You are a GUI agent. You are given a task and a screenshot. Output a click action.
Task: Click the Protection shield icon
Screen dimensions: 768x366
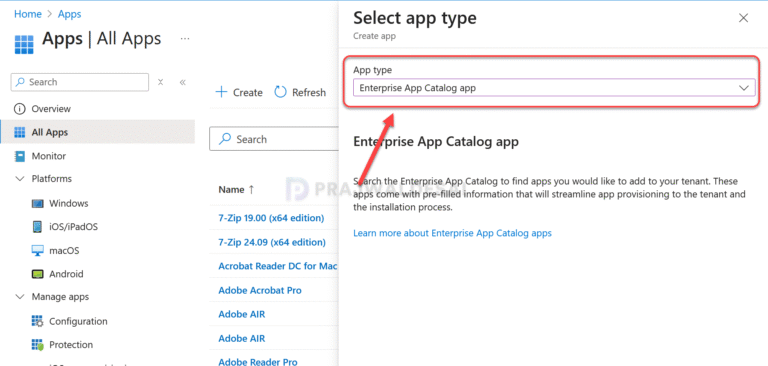(x=37, y=345)
